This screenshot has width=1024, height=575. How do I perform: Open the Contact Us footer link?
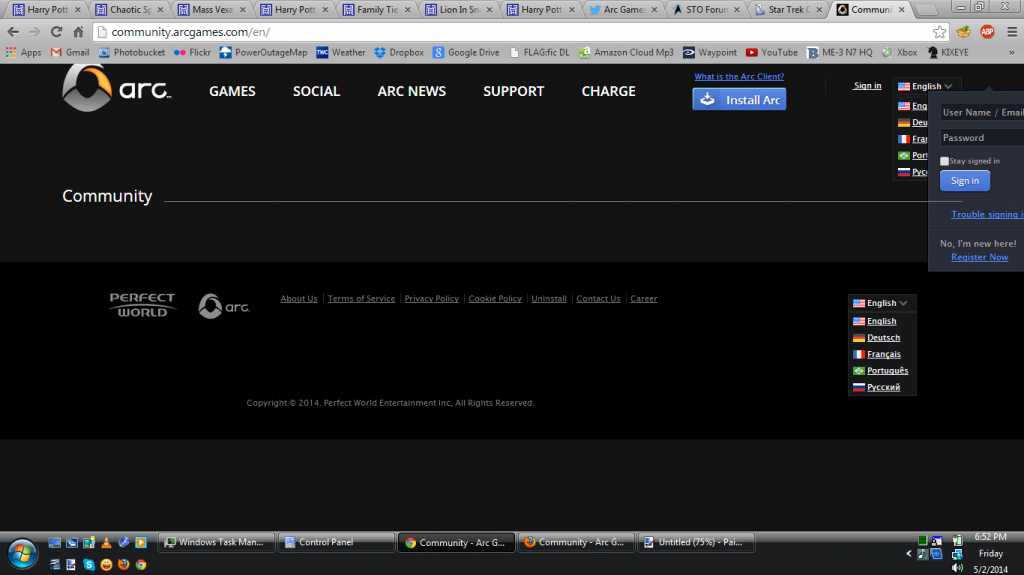coord(598,299)
